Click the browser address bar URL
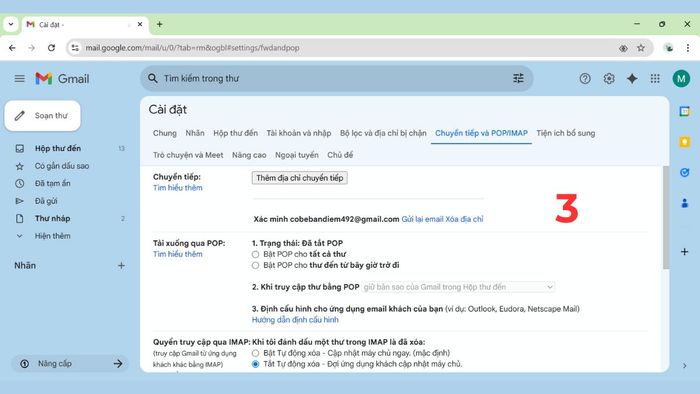The image size is (700, 394). 192,48
